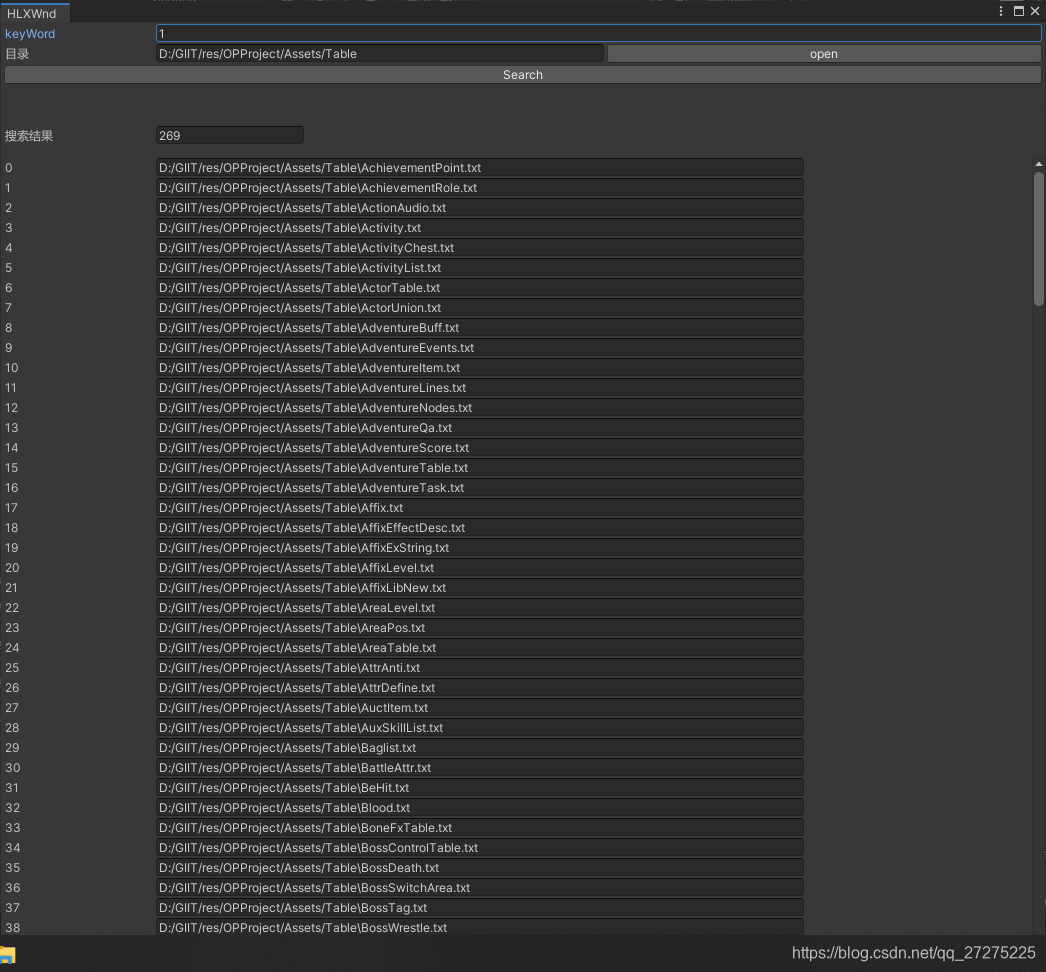The height and width of the screenshot is (972, 1046).
Task: Select the AchievementRole.txt result
Action: click(x=480, y=187)
